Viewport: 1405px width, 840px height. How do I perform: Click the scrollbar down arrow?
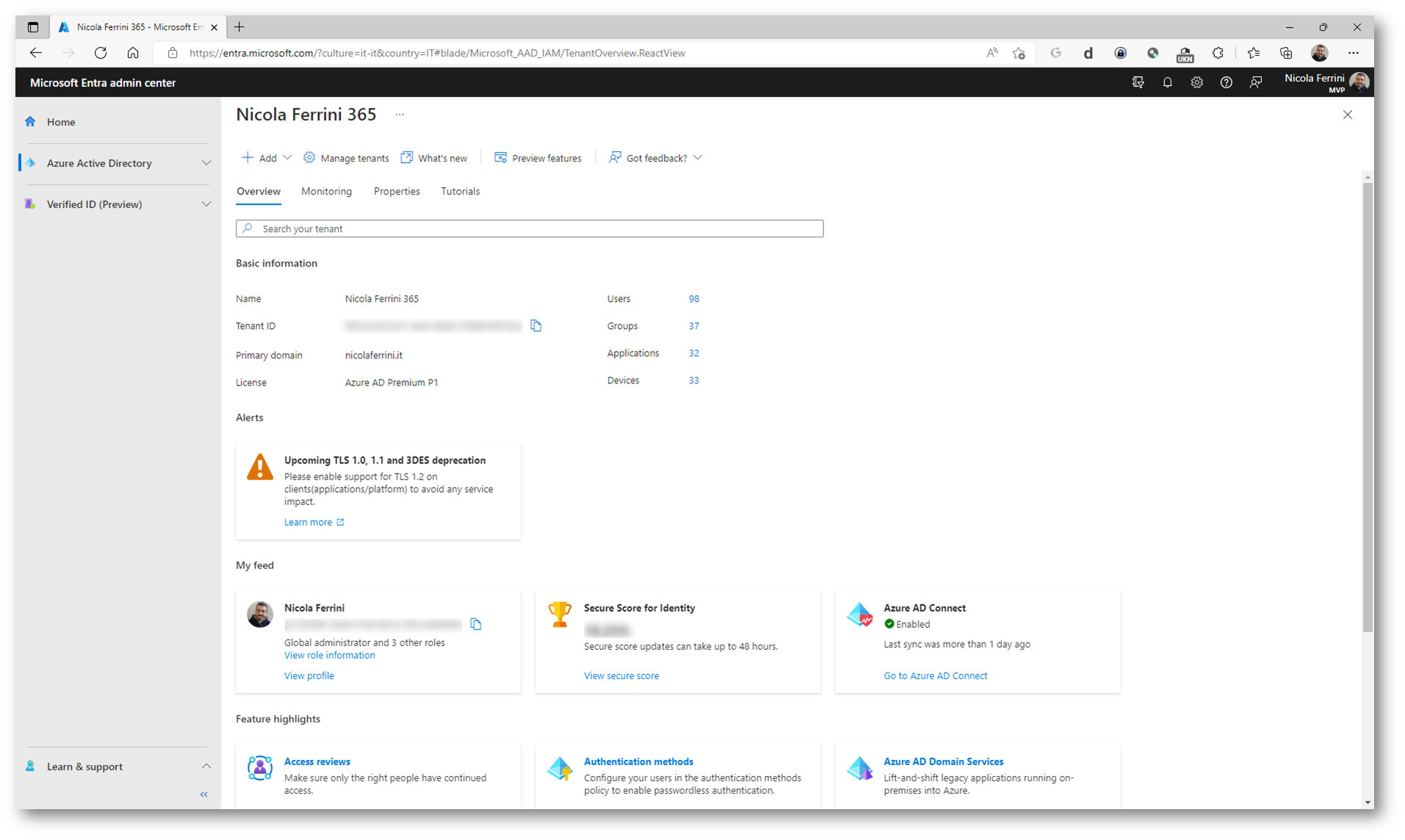click(1368, 803)
